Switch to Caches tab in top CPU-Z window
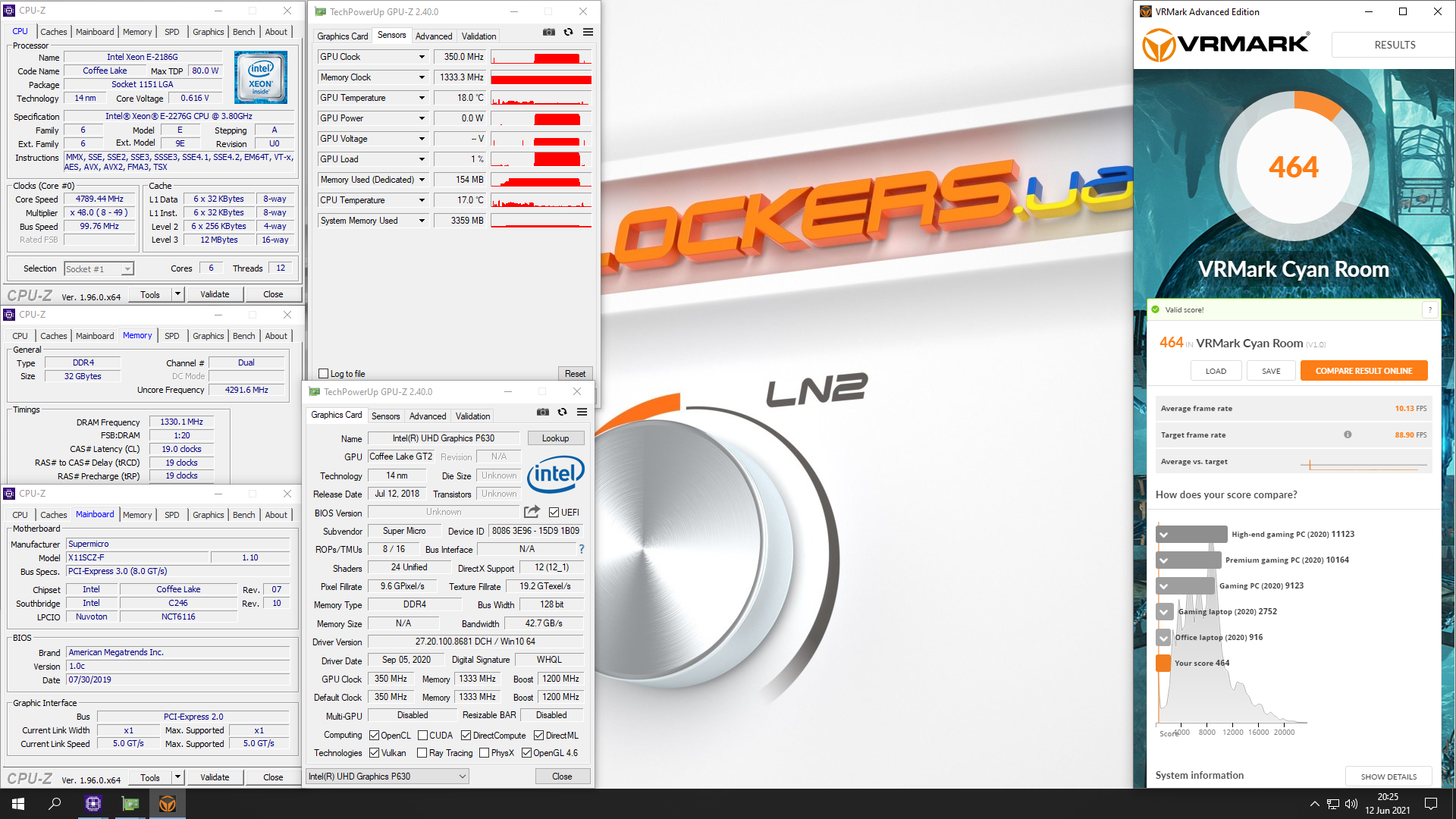 pos(53,32)
